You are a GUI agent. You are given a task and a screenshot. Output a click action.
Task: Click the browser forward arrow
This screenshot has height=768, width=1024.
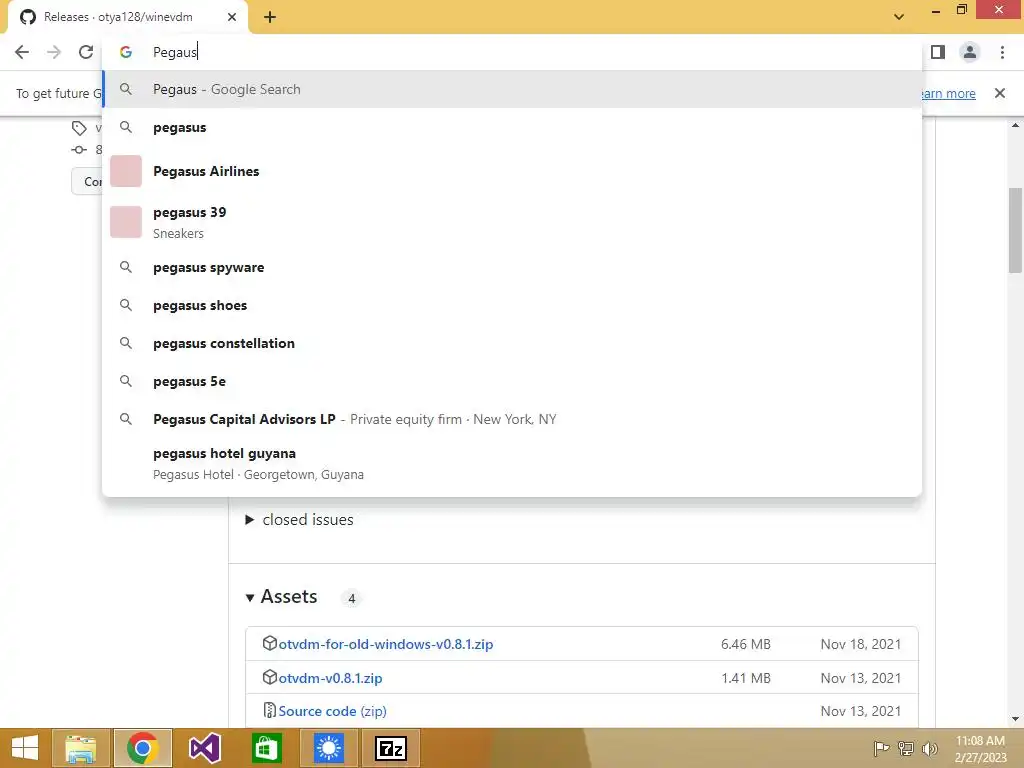click(x=54, y=52)
